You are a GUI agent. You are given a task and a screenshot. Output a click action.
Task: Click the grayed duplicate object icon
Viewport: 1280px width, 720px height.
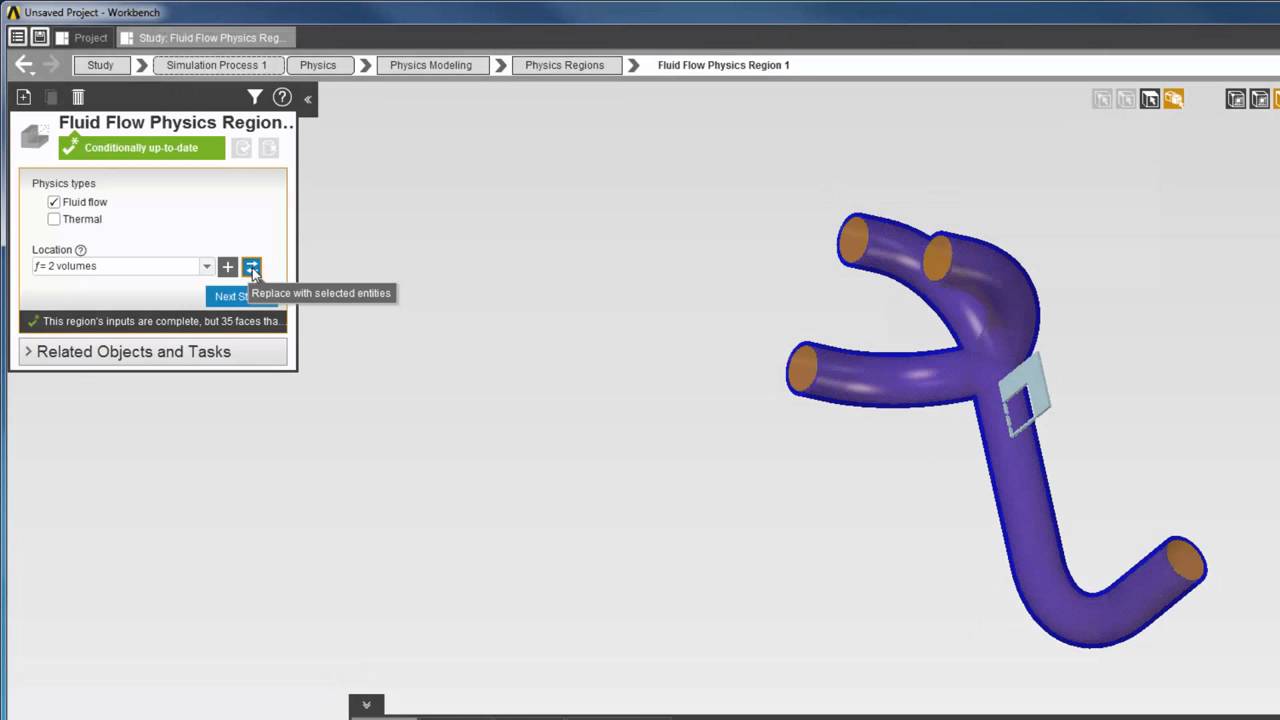coord(51,97)
